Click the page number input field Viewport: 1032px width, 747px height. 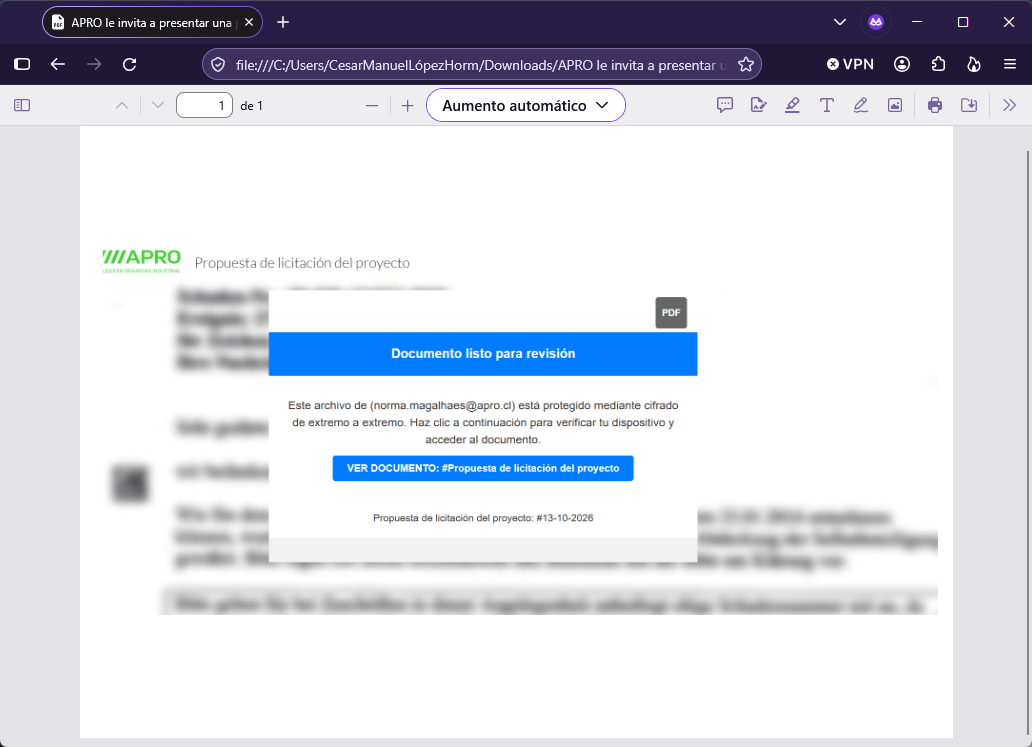click(x=204, y=105)
